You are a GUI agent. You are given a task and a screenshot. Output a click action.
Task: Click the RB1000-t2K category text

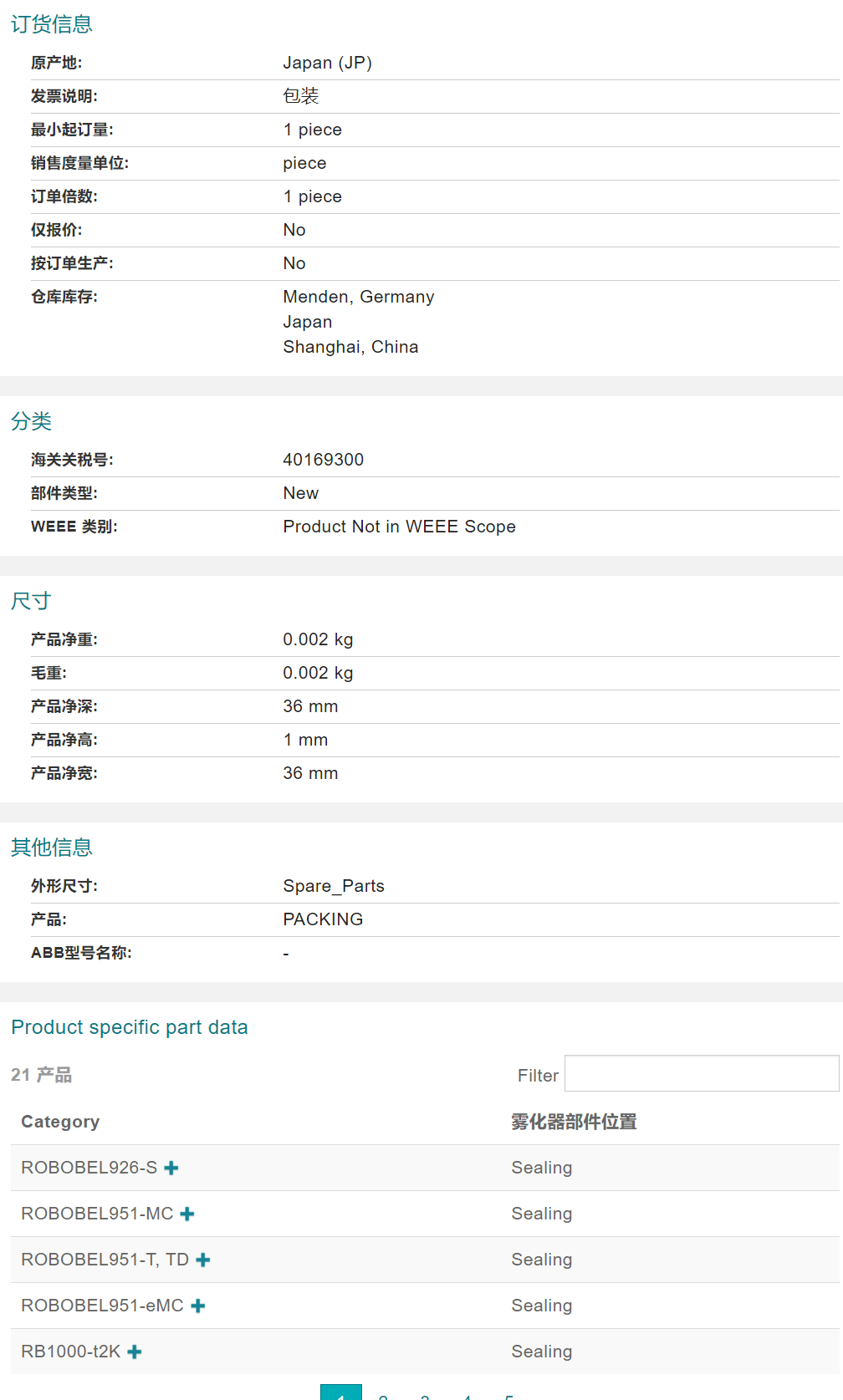(71, 1352)
